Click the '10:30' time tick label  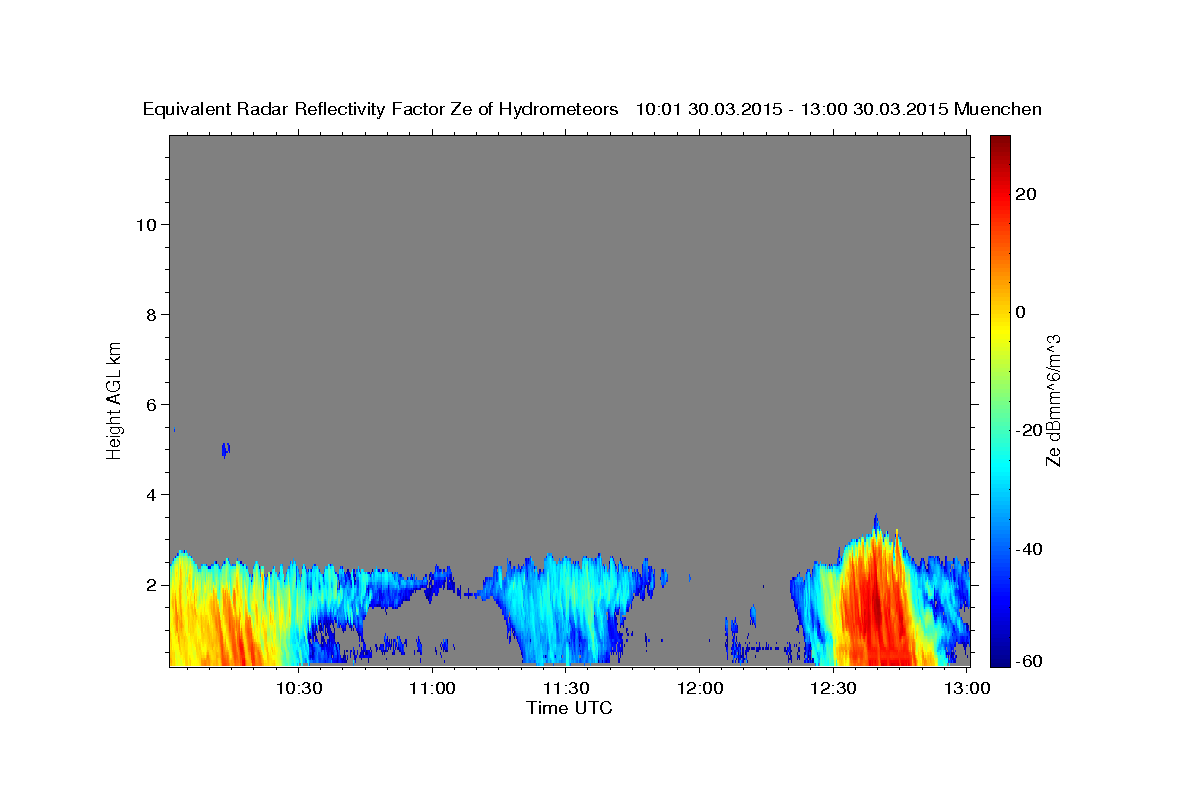pyautogui.click(x=299, y=688)
